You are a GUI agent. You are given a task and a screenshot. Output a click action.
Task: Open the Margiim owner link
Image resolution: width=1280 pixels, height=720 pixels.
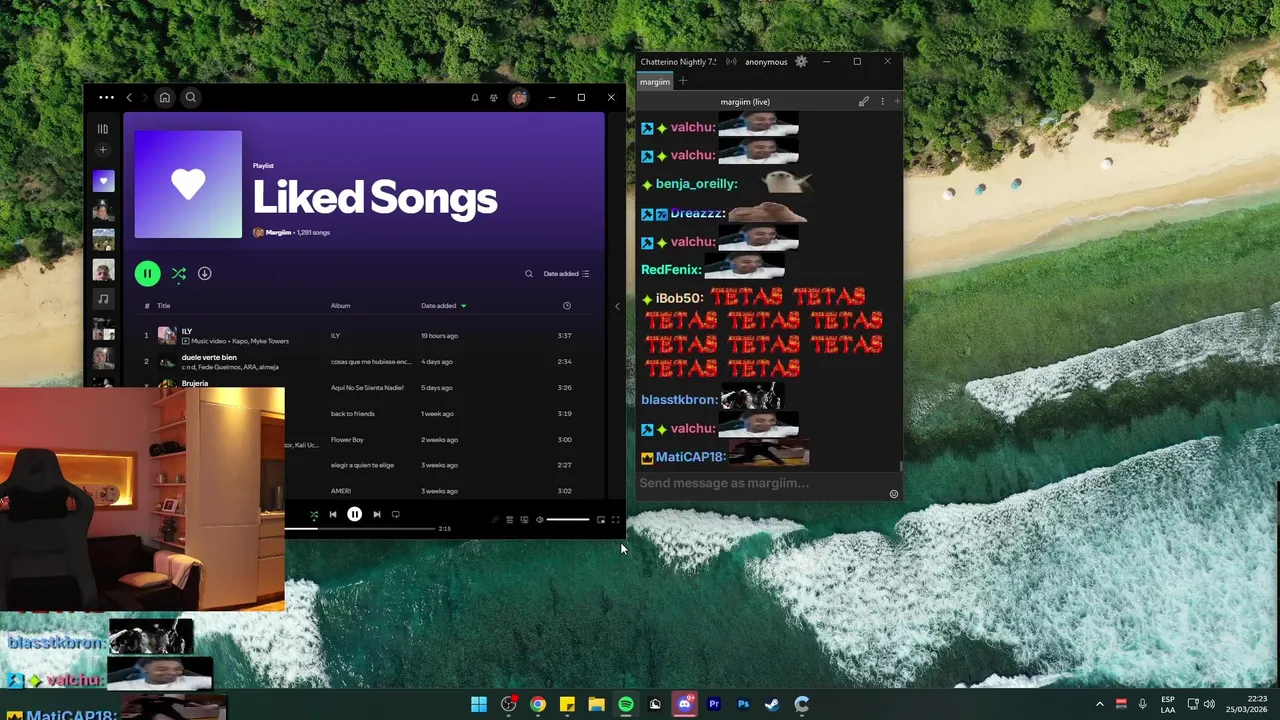pos(278,232)
